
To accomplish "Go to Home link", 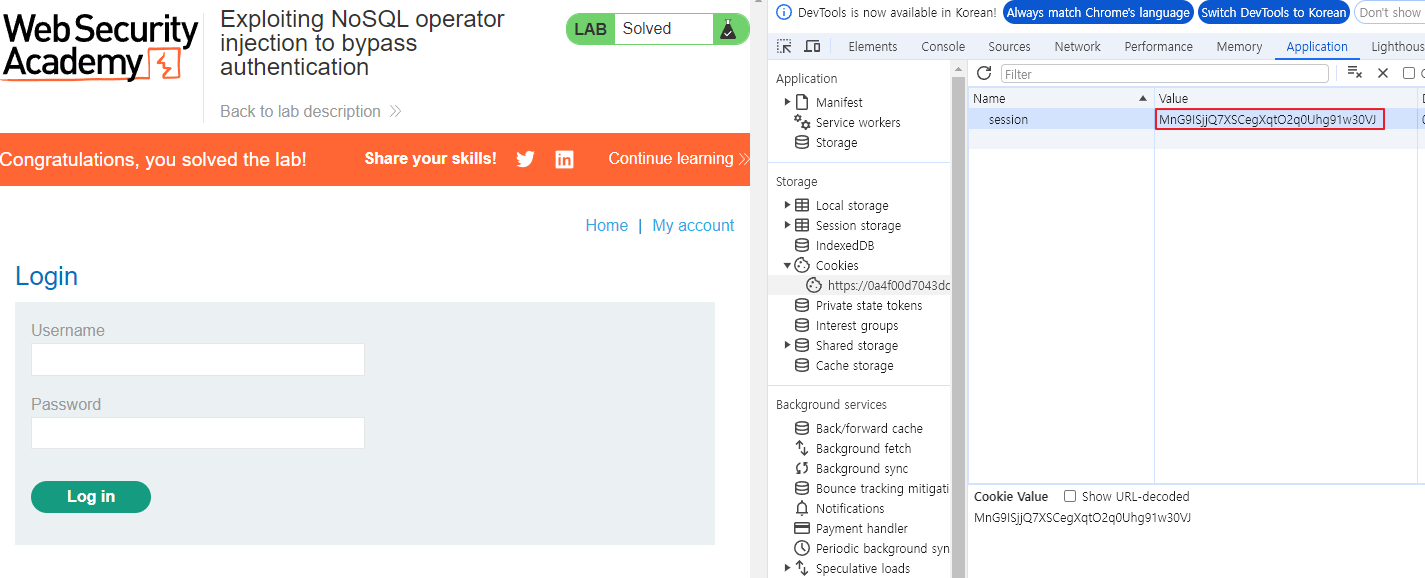I will click(607, 226).
